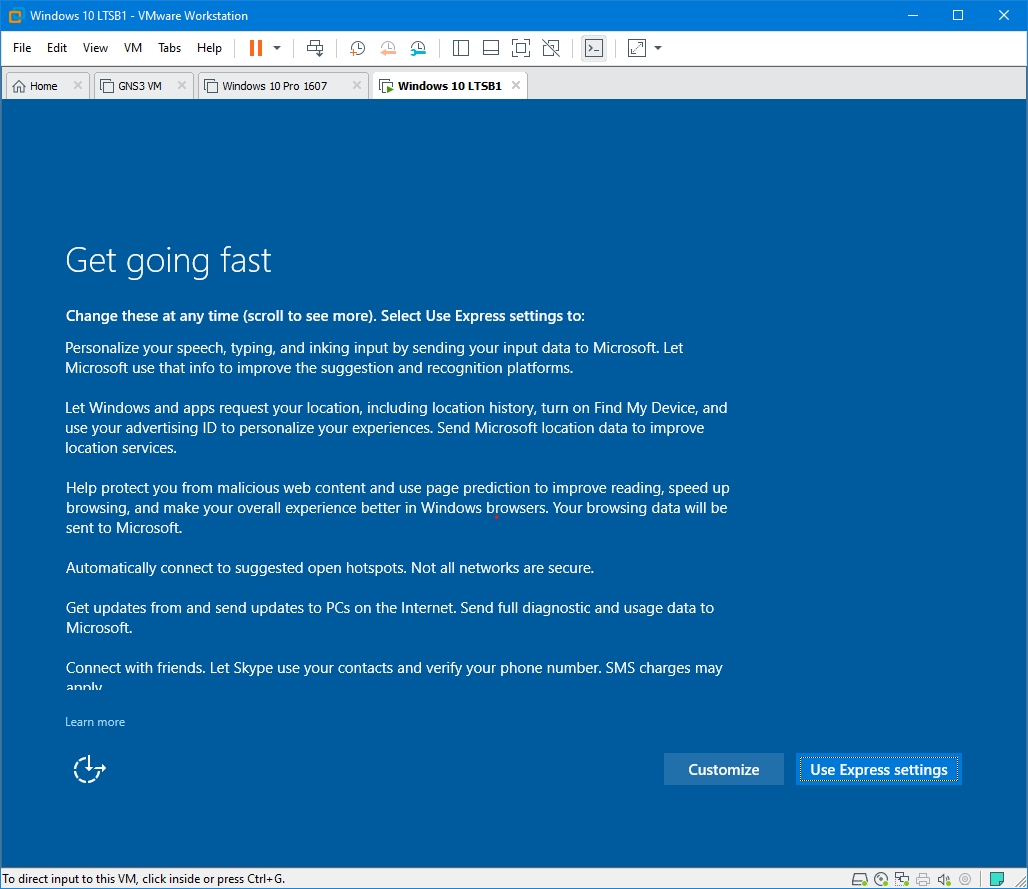This screenshot has width=1028, height=889.
Task: Revert the VM to its previous snapshot
Action: (x=388, y=48)
